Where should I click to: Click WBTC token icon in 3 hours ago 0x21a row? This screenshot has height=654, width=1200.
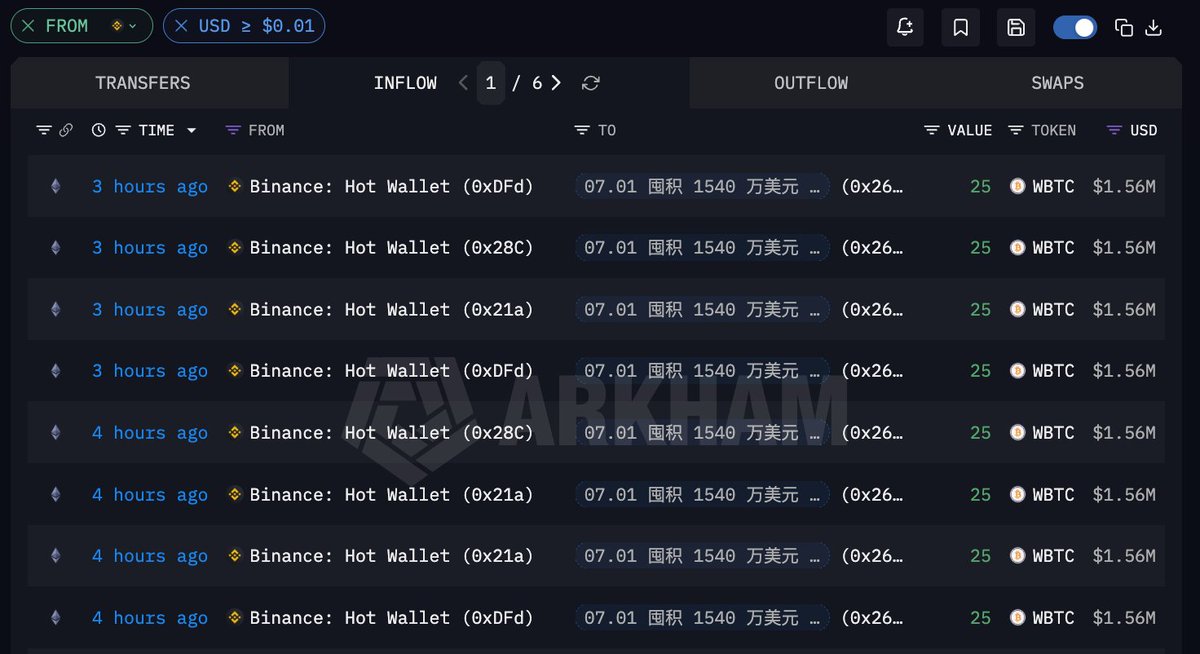(x=1017, y=309)
